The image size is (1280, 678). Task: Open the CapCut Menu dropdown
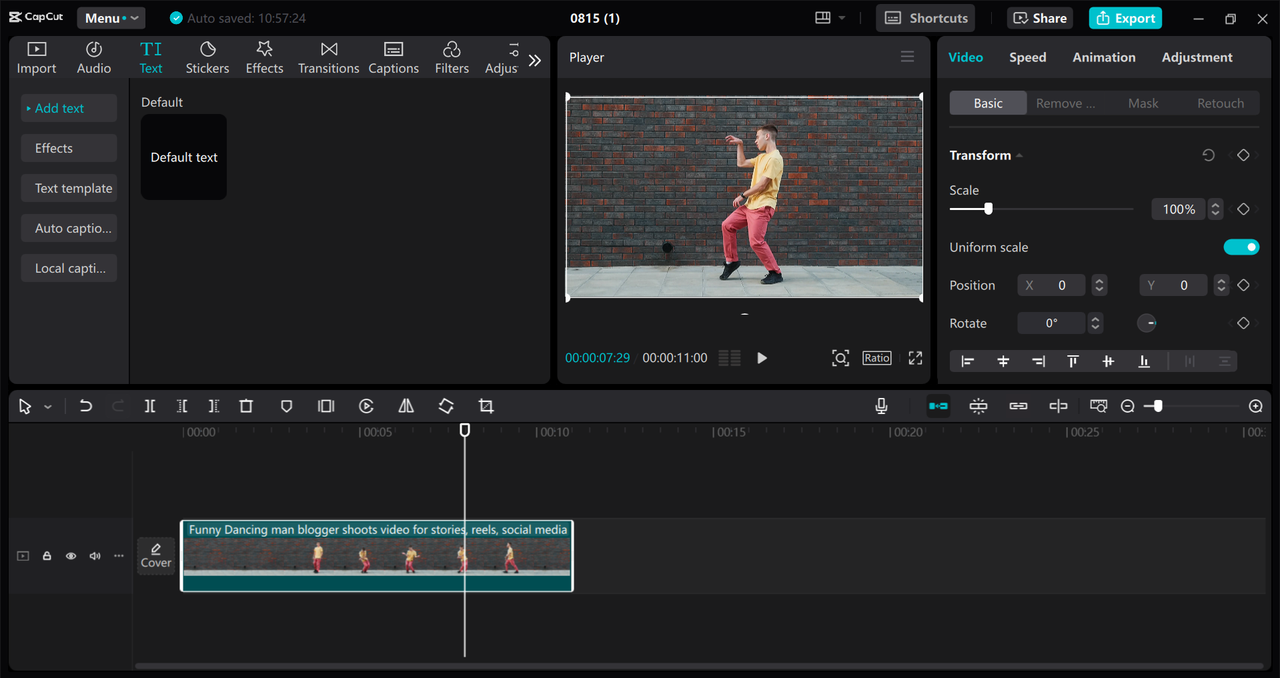111,18
